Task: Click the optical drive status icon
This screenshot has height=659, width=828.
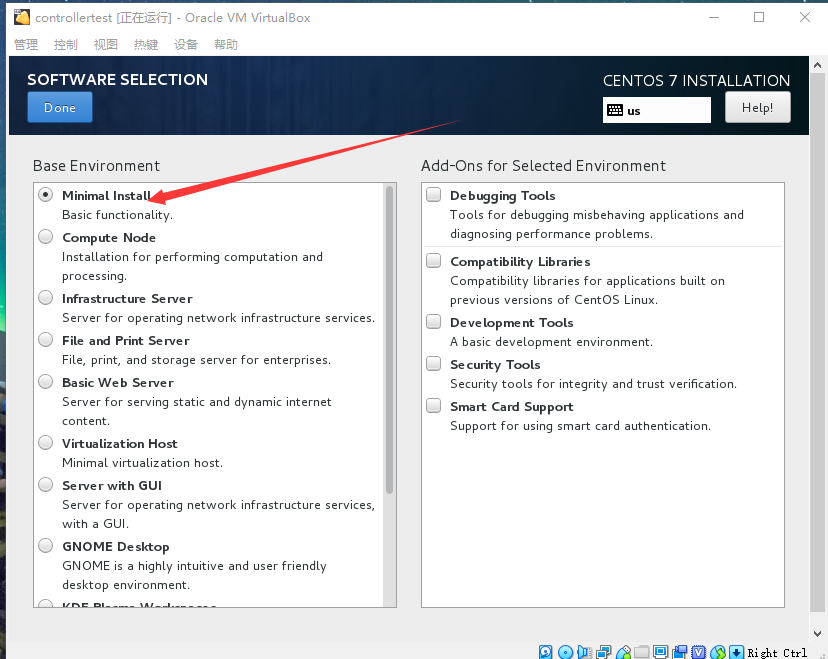Action: [x=565, y=652]
